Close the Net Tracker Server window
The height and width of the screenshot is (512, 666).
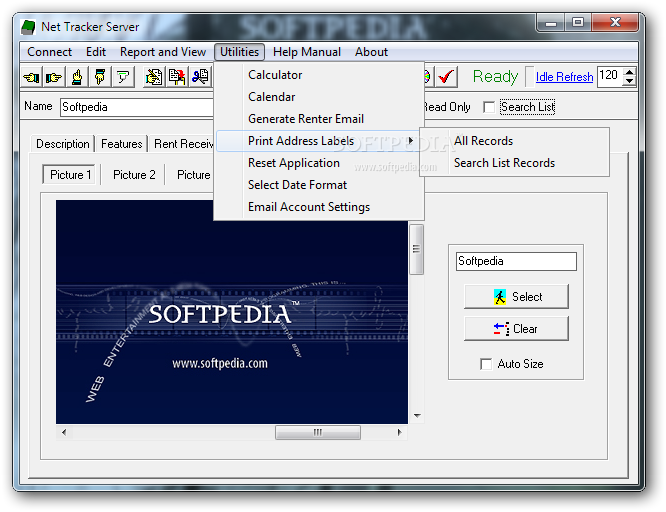(615, 23)
